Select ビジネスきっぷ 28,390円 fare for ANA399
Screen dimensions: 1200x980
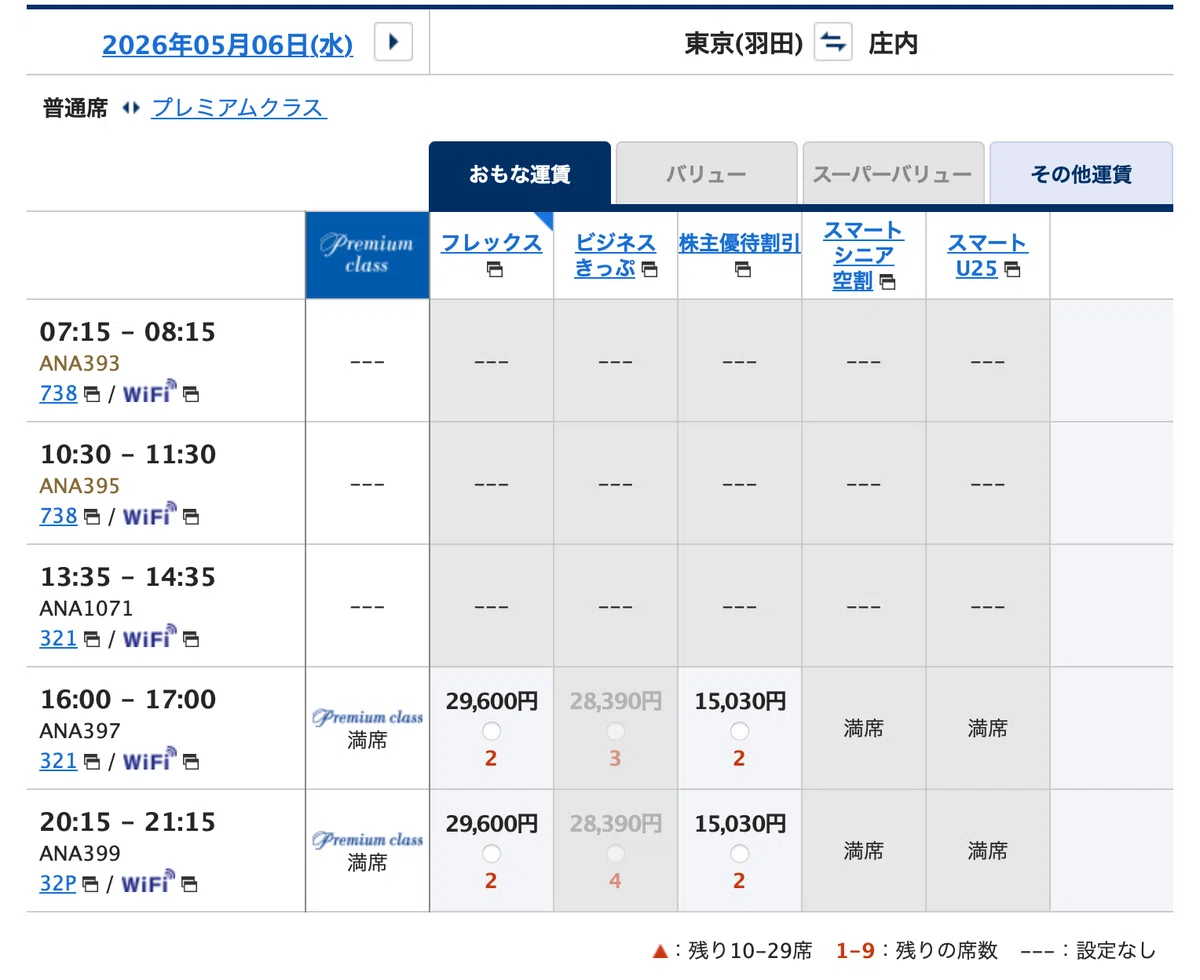(615, 854)
